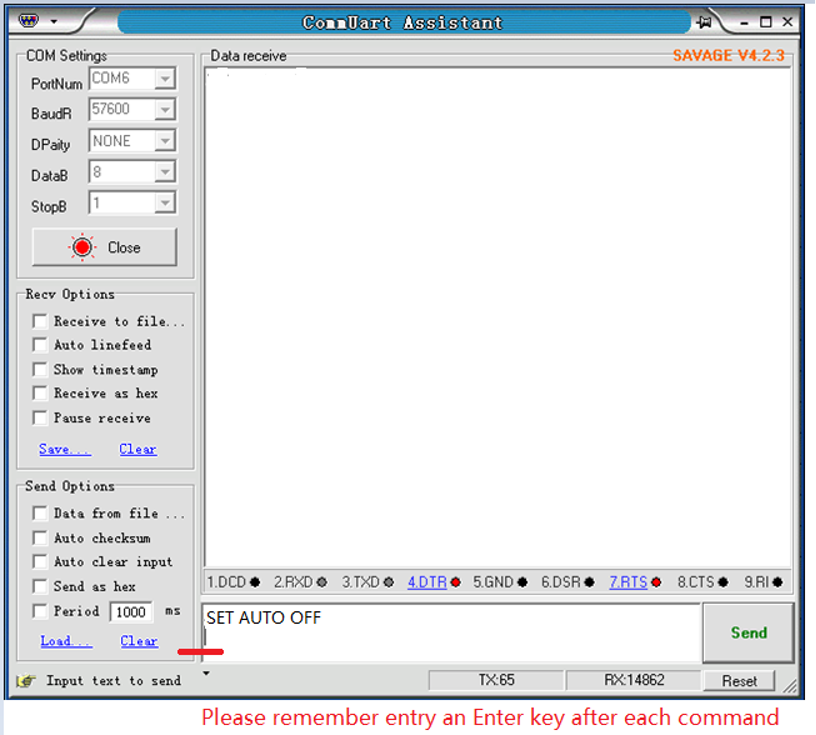
Task: Click the SAVAGE V4.2.3 version label
Action: (x=729, y=55)
